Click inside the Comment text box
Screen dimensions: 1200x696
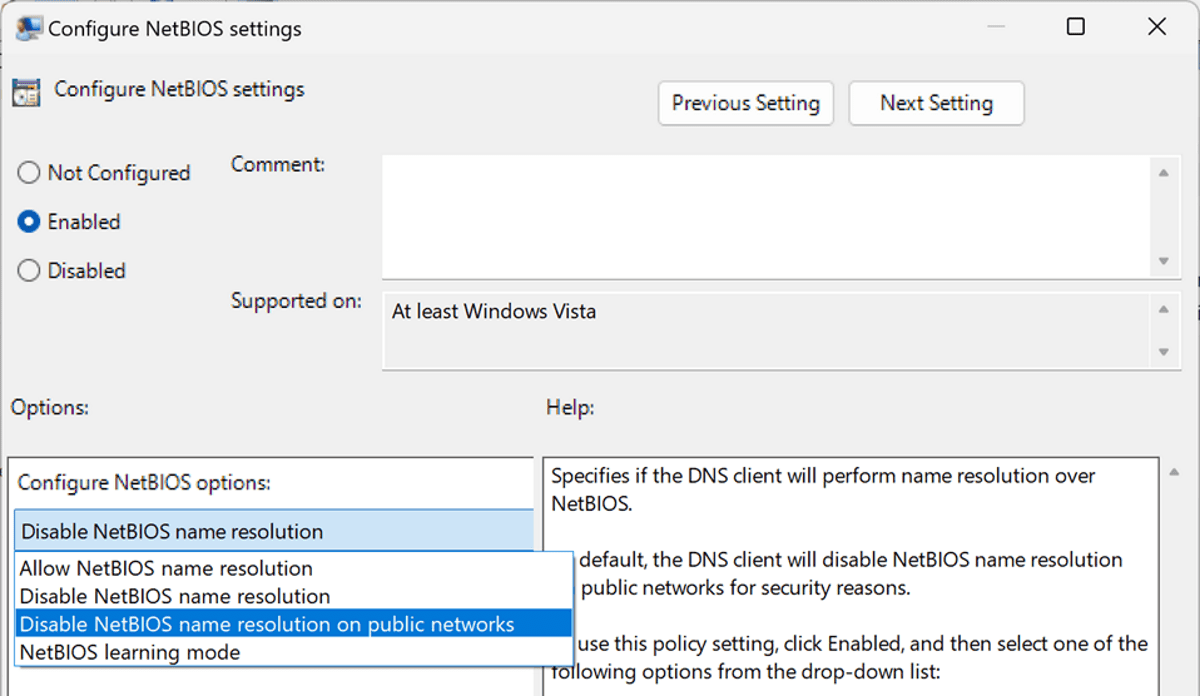[765, 215]
